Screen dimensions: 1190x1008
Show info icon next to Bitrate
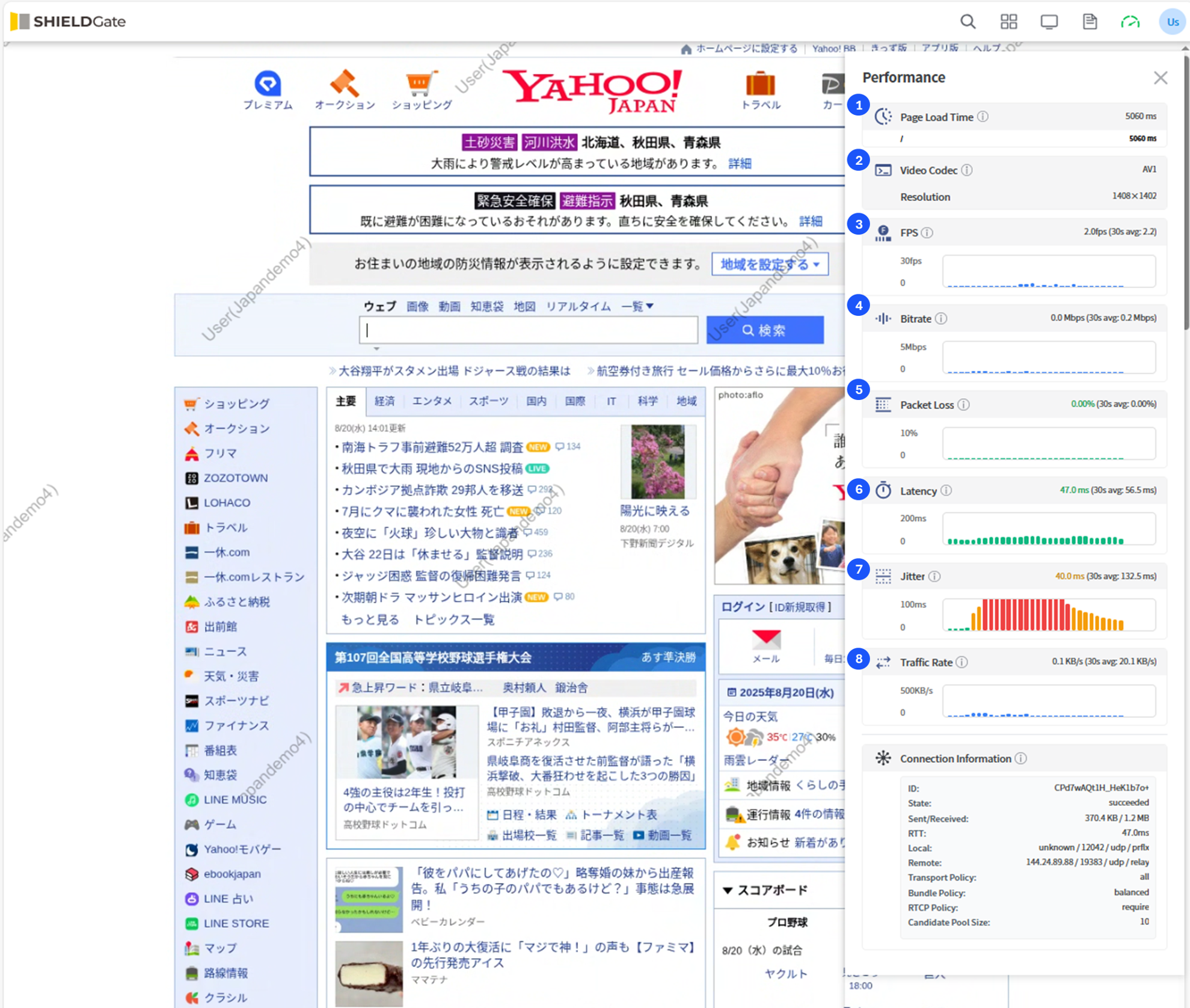point(942,318)
